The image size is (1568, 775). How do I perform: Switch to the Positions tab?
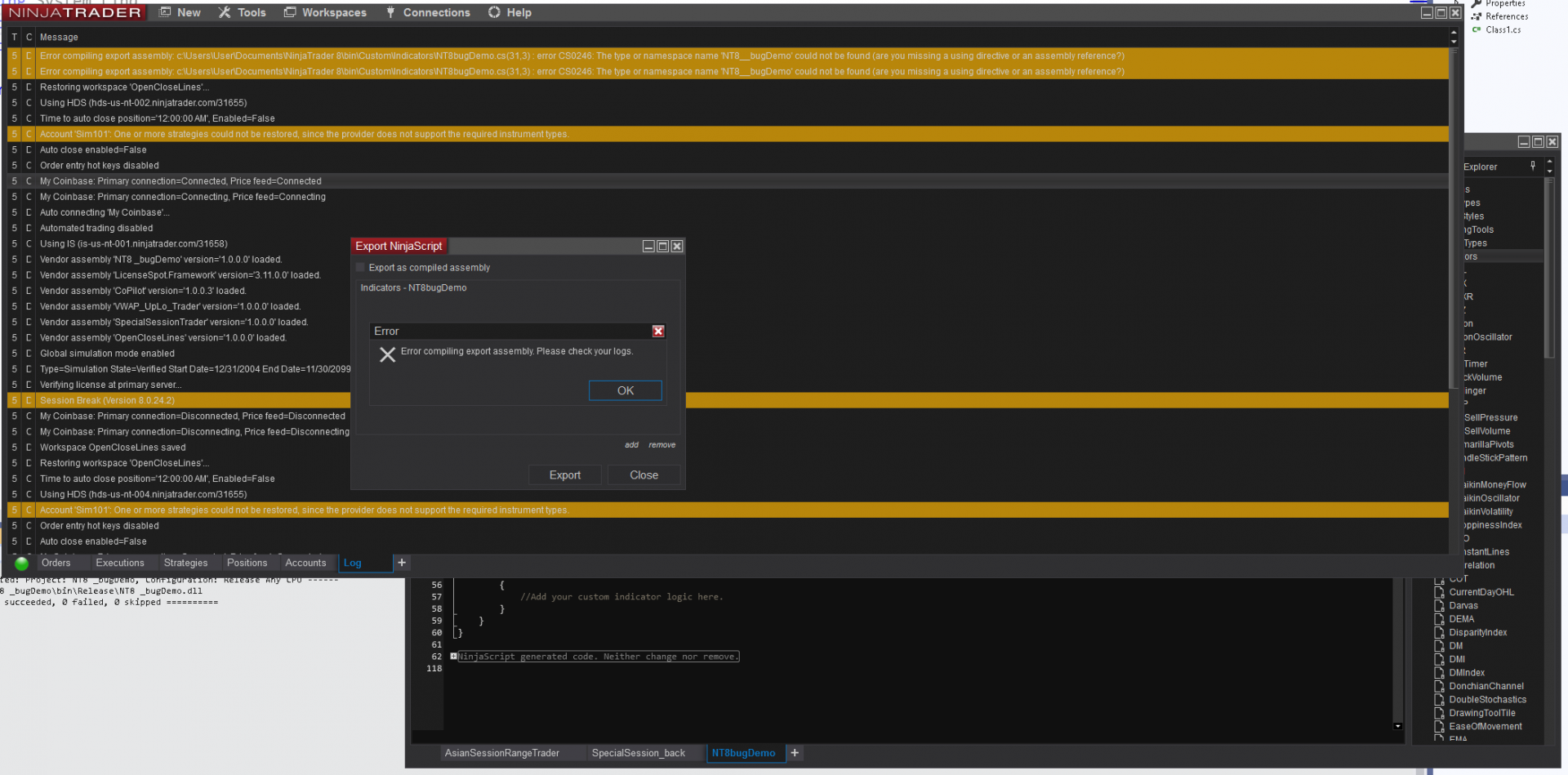tap(247, 563)
